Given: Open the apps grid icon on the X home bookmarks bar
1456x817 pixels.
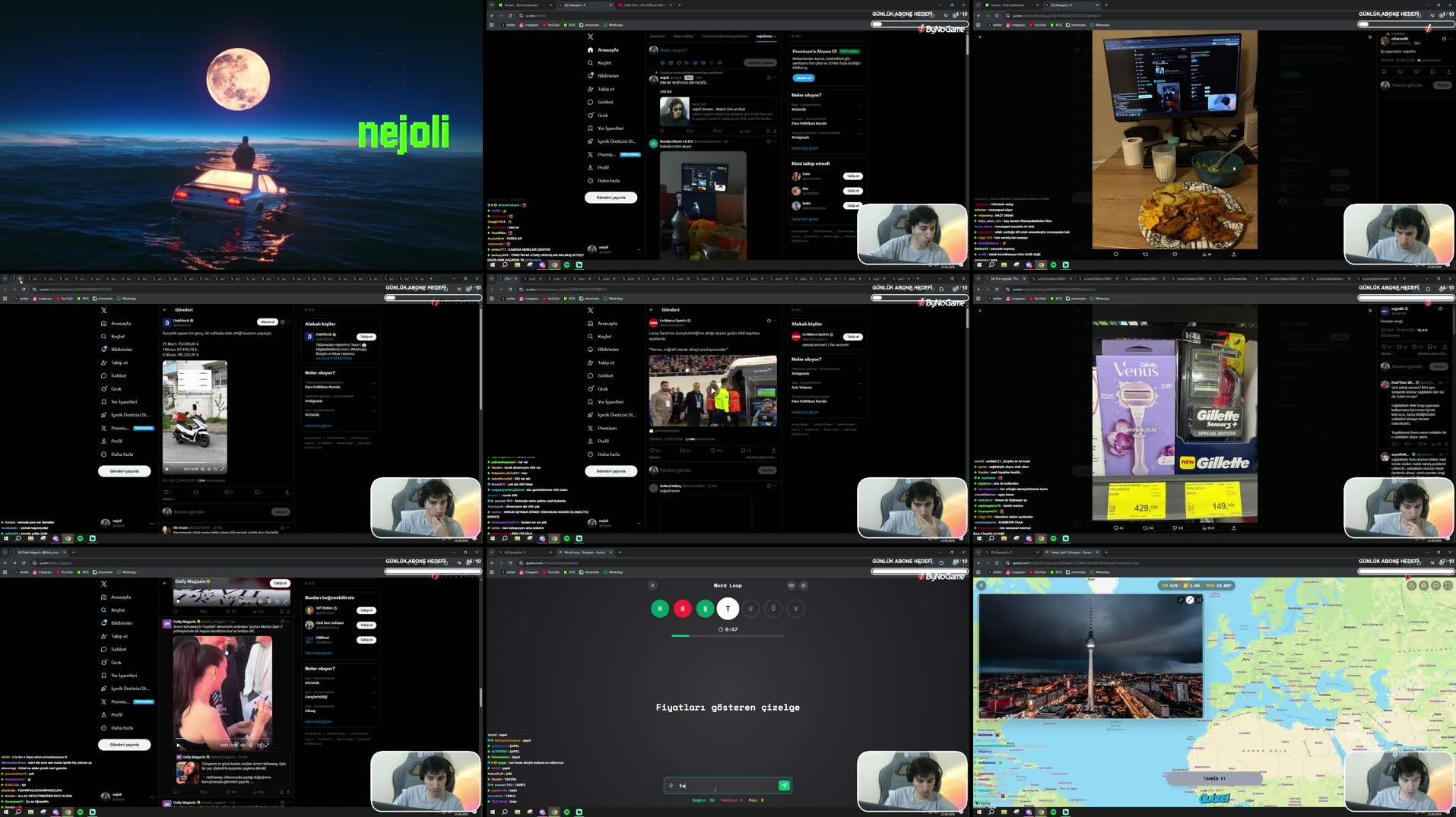Looking at the screenshot, I should click(491, 25).
